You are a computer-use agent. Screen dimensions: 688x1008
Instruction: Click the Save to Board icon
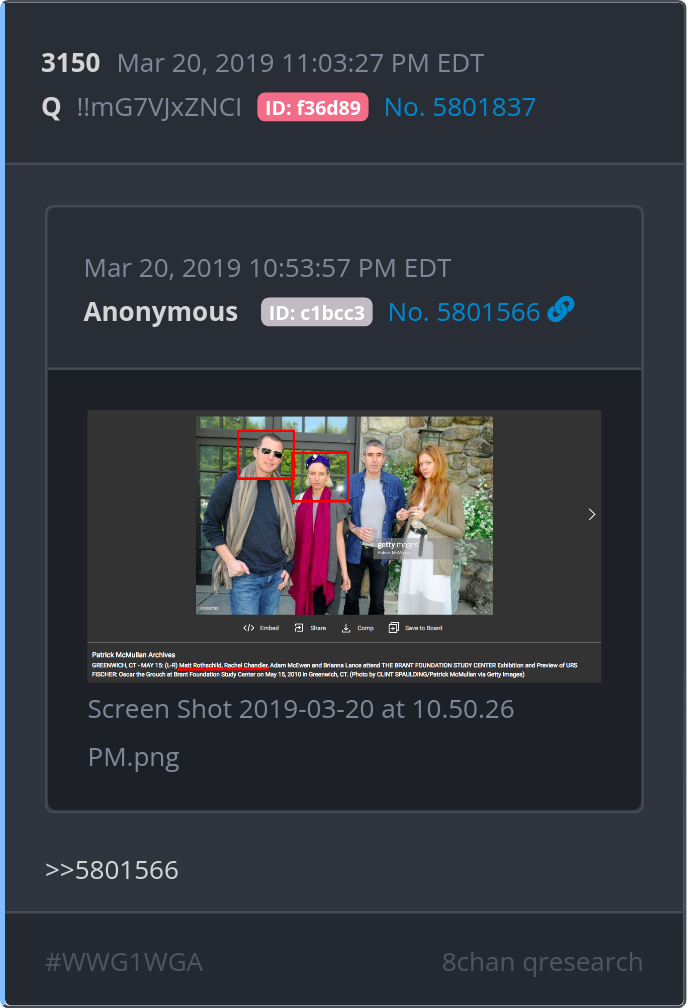394,627
